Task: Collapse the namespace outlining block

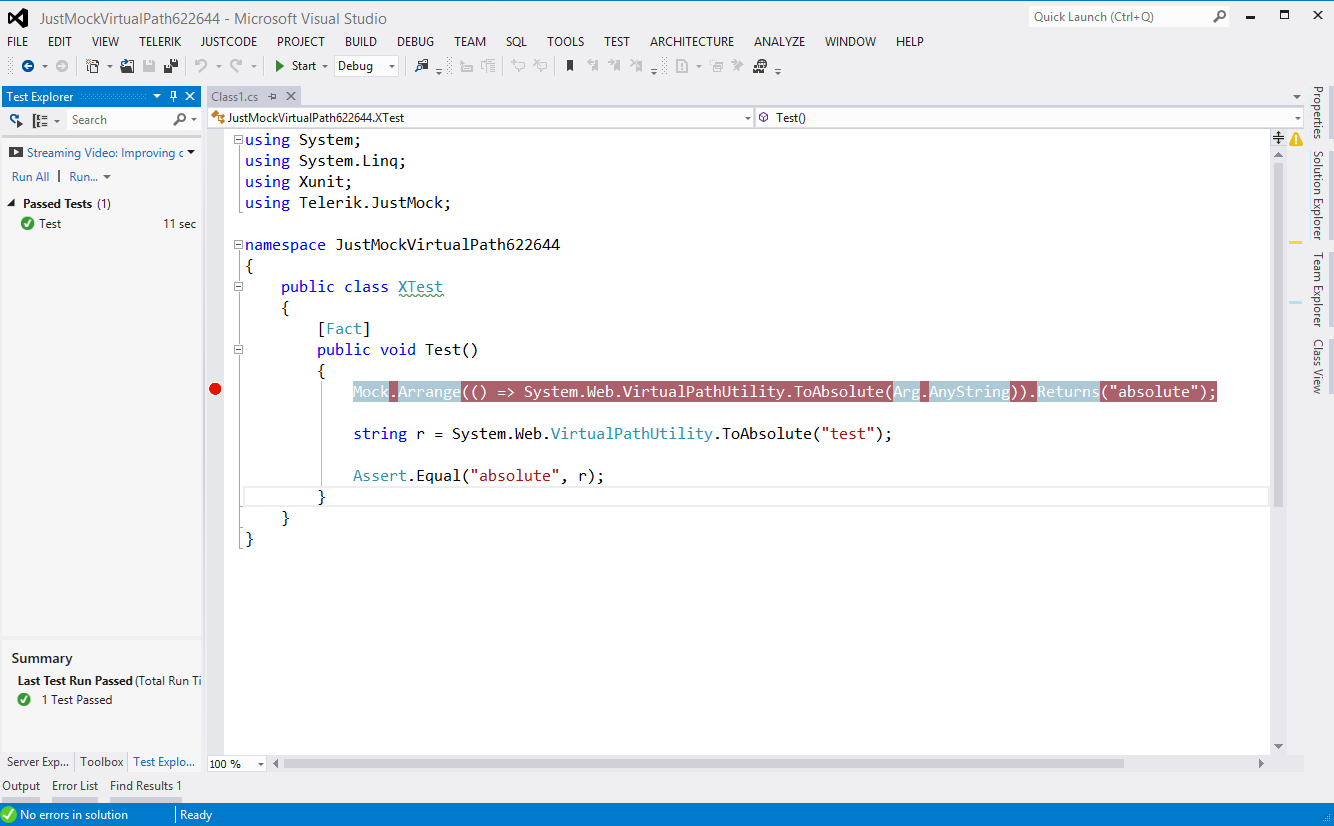Action: [238, 244]
